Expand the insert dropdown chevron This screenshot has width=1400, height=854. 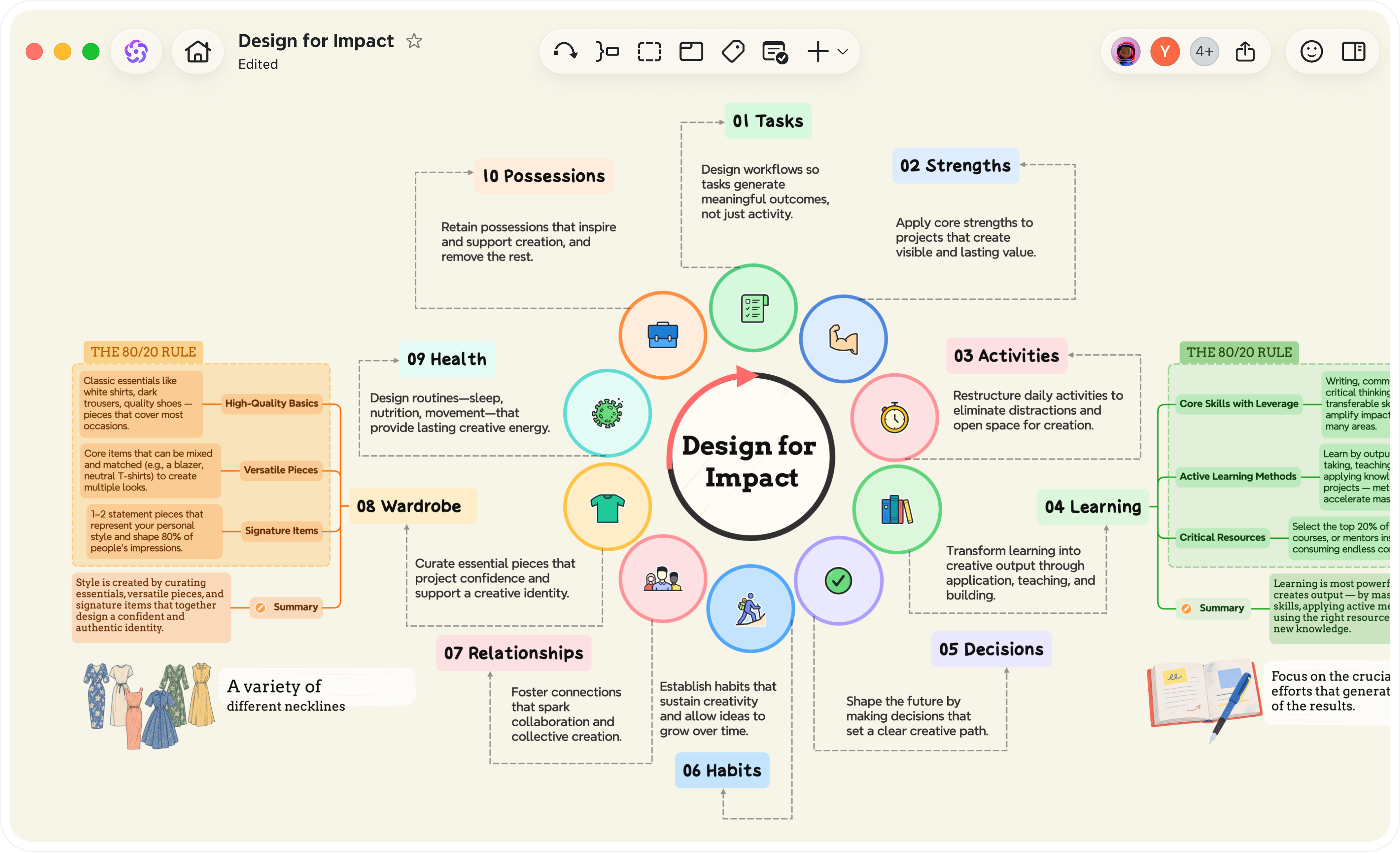point(843,52)
